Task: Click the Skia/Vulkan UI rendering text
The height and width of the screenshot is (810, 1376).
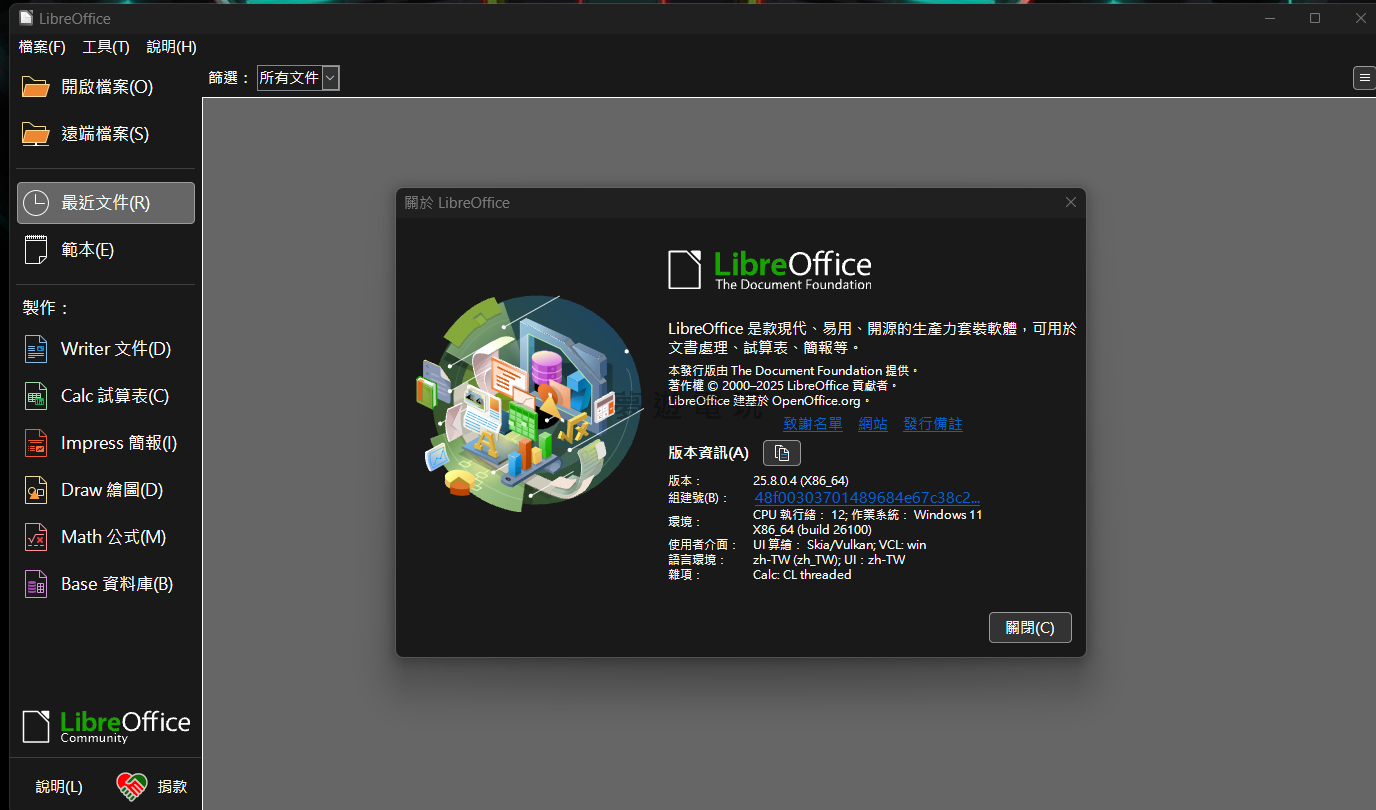Action: tap(840, 545)
